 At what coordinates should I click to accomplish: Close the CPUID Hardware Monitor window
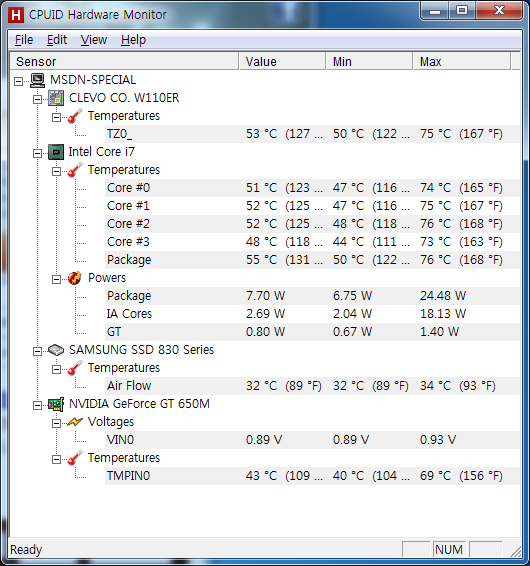(499, 10)
